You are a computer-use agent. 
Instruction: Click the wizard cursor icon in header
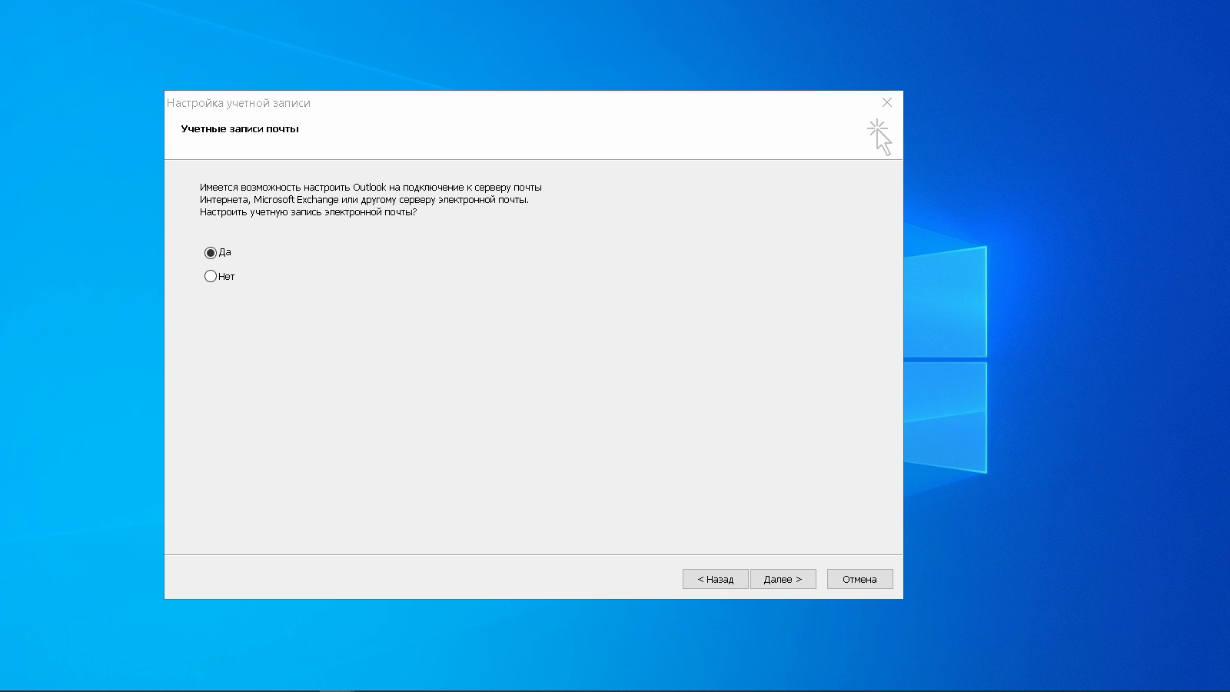coord(879,137)
